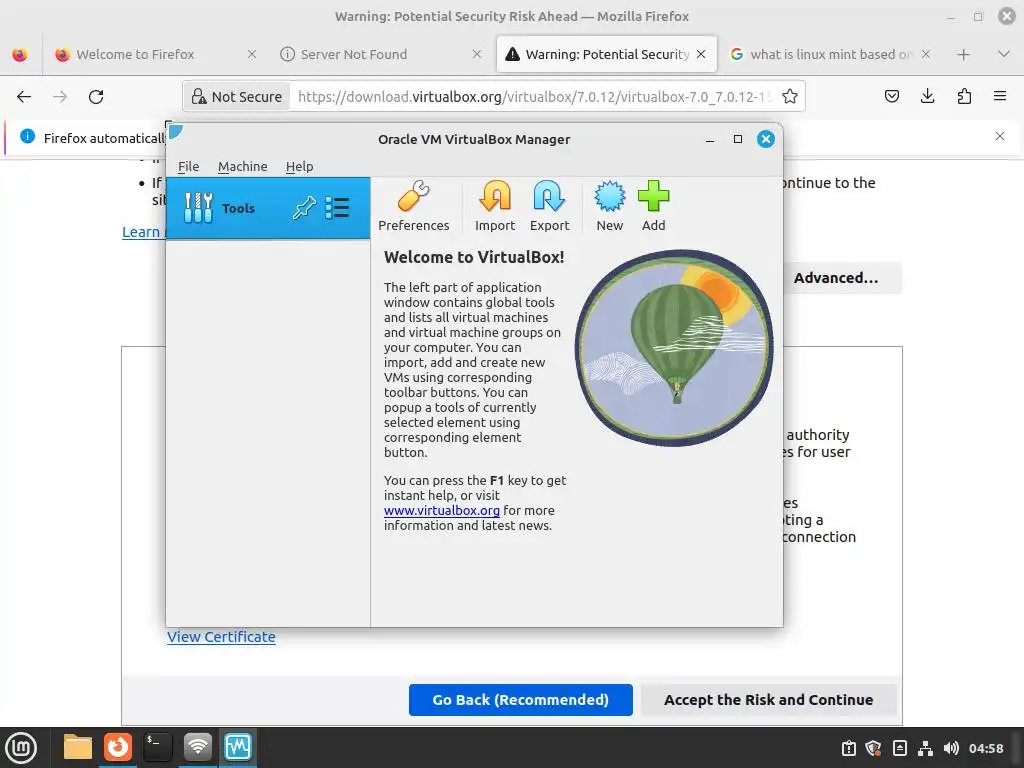The width and height of the screenshot is (1024, 768).
Task: Dismiss the Firefox notification bar
Action: pos(1000,136)
